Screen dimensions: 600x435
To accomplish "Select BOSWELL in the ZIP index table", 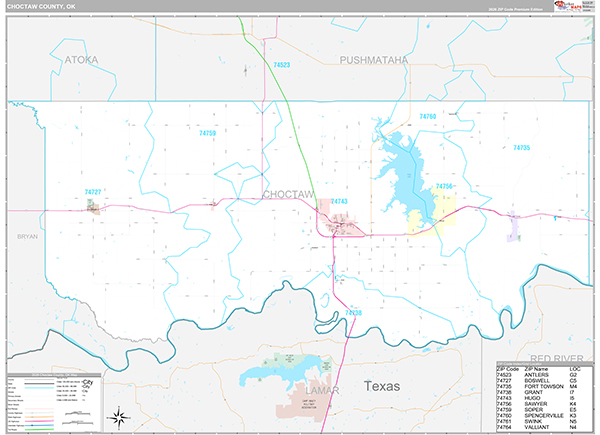I will [x=537, y=381].
